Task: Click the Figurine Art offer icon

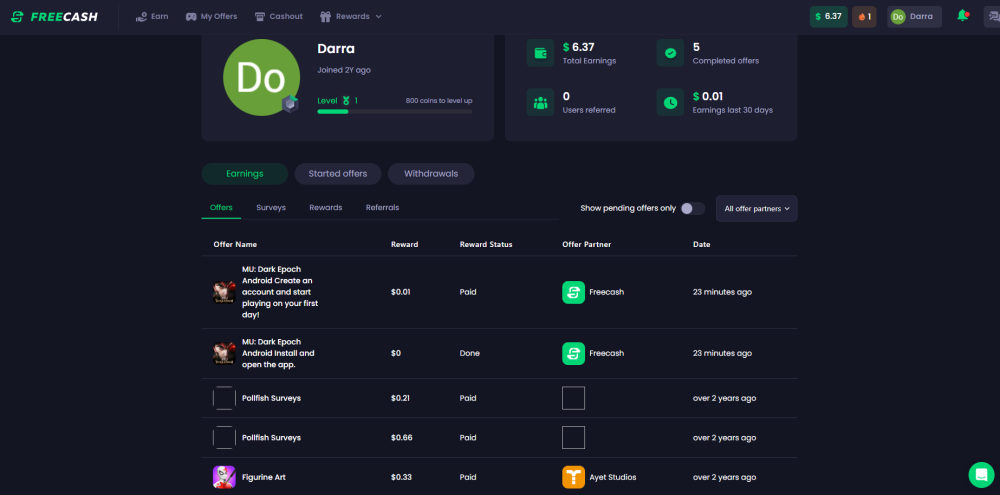Action: pyautogui.click(x=224, y=477)
